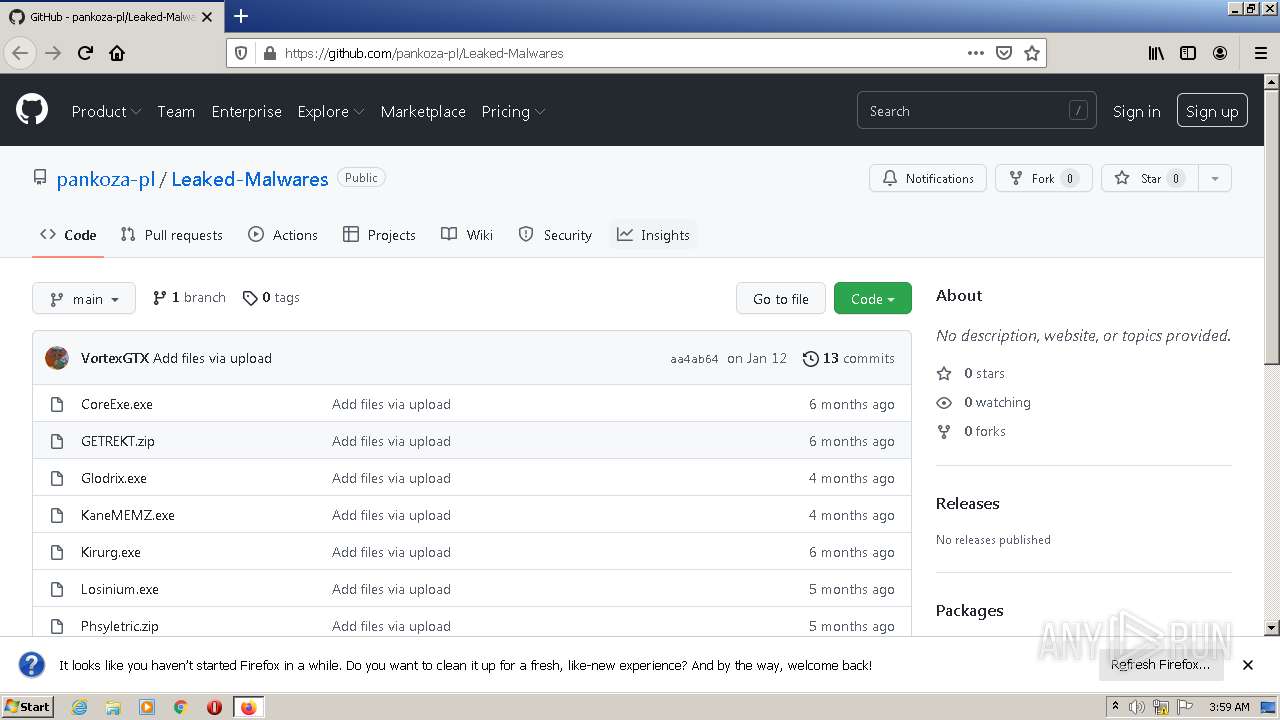This screenshot has width=1280, height=720.
Task: Dismiss the Firefox refresh notification bar
Action: (1248, 665)
